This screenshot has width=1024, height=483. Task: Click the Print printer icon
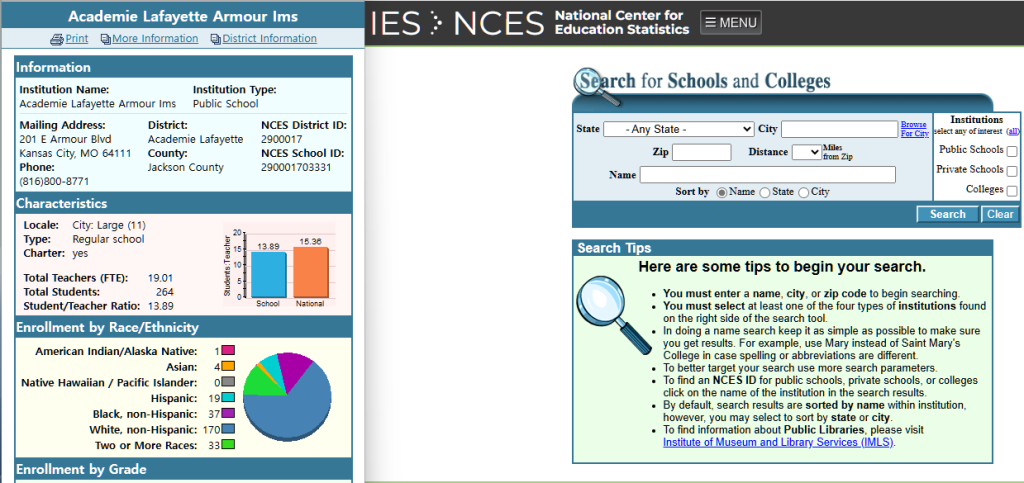(x=57, y=39)
